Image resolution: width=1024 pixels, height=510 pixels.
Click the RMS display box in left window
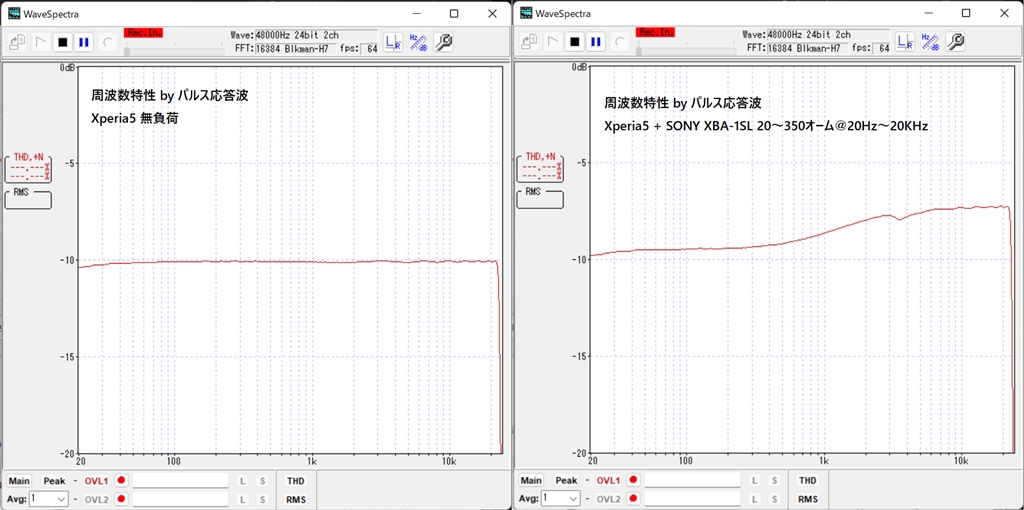click(27, 199)
